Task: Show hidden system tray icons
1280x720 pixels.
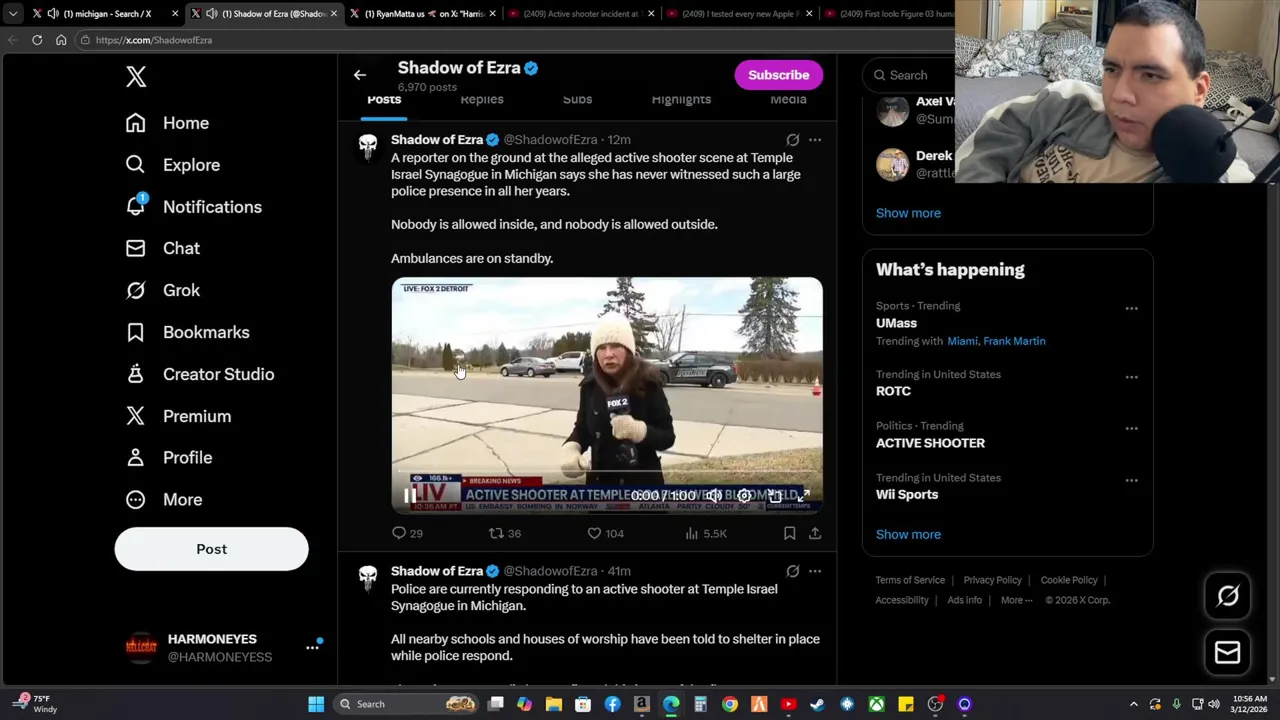Action: pos(1133,704)
